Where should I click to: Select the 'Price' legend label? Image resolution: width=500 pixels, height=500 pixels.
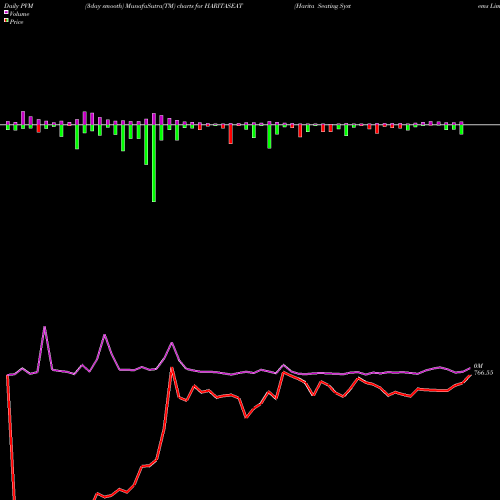pyautogui.click(x=16, y=22)
